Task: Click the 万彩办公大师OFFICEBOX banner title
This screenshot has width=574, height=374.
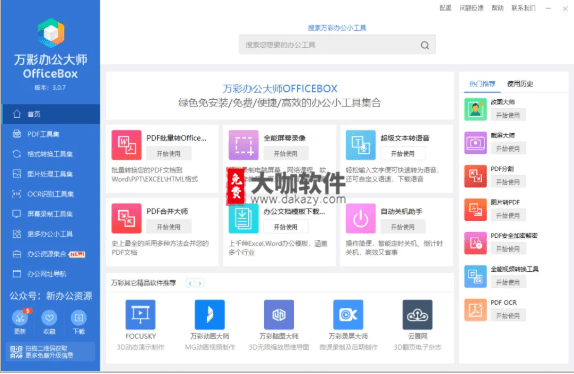Action: [x=280, y=89]
